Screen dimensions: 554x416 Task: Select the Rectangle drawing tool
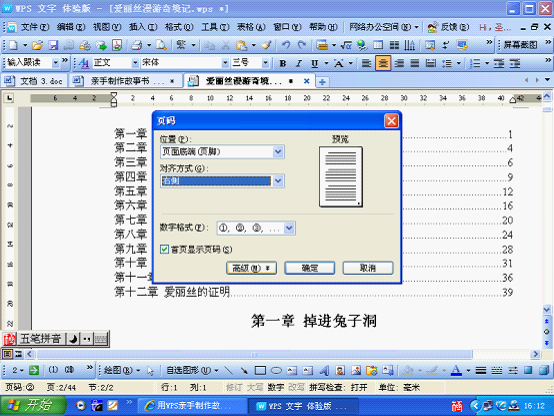pyautogui.click(x=260, y=370)
